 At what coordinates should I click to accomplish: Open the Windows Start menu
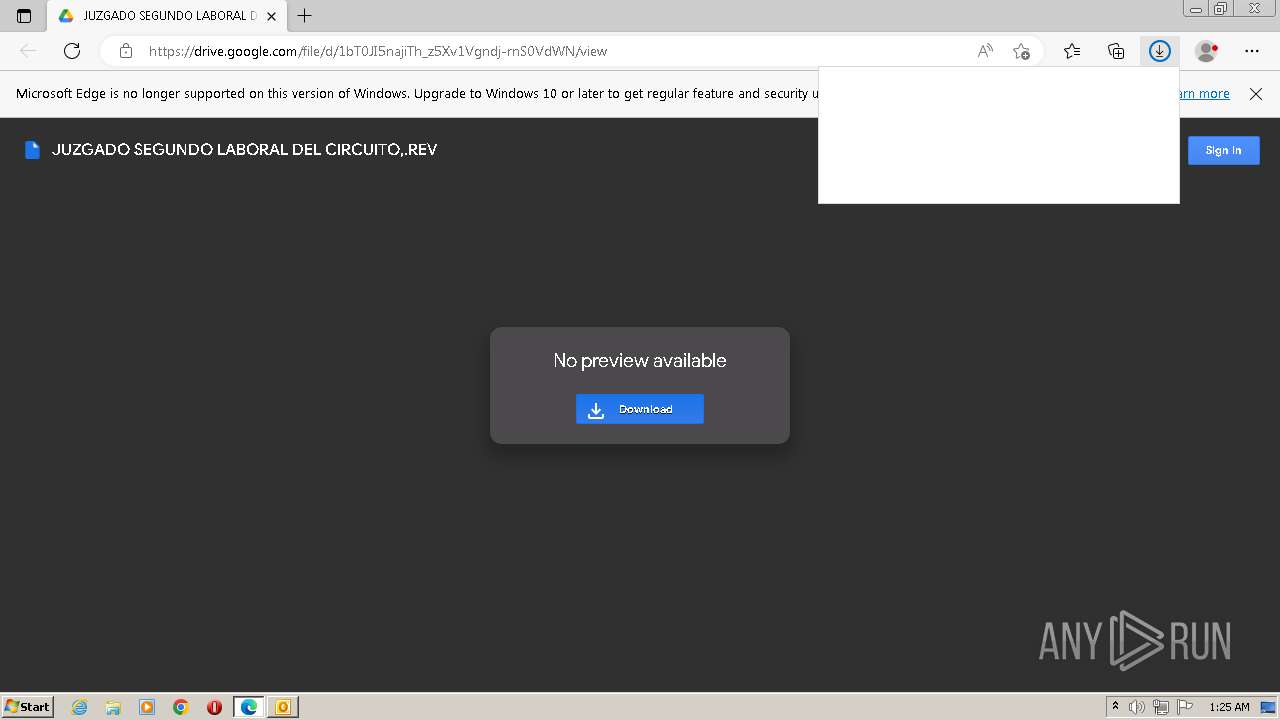coord(28,706)
